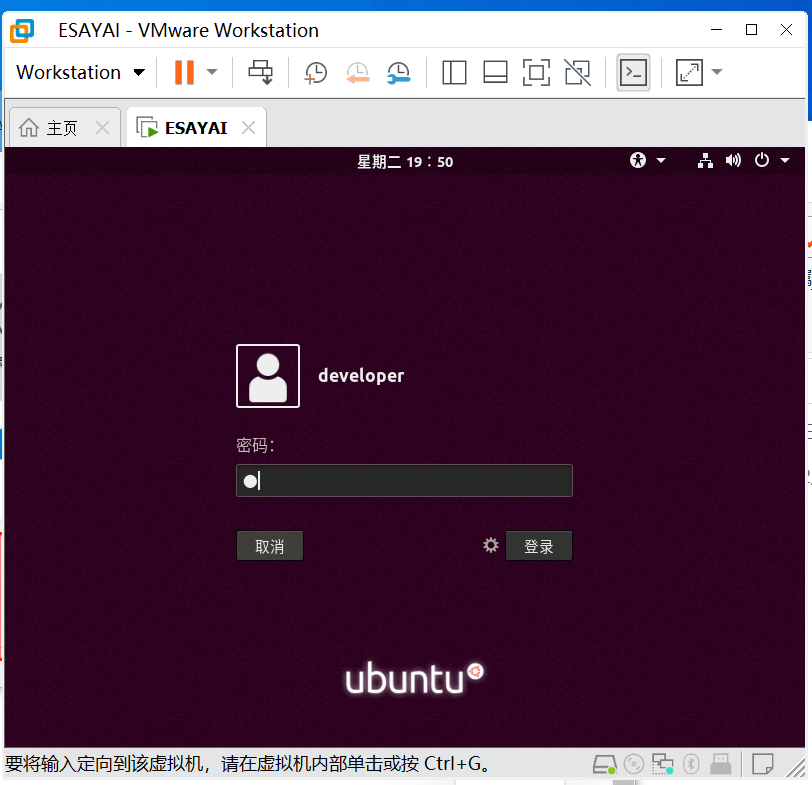Click the 登录 login button
Viewport: 812px width, 785px height.
[539, 546]
